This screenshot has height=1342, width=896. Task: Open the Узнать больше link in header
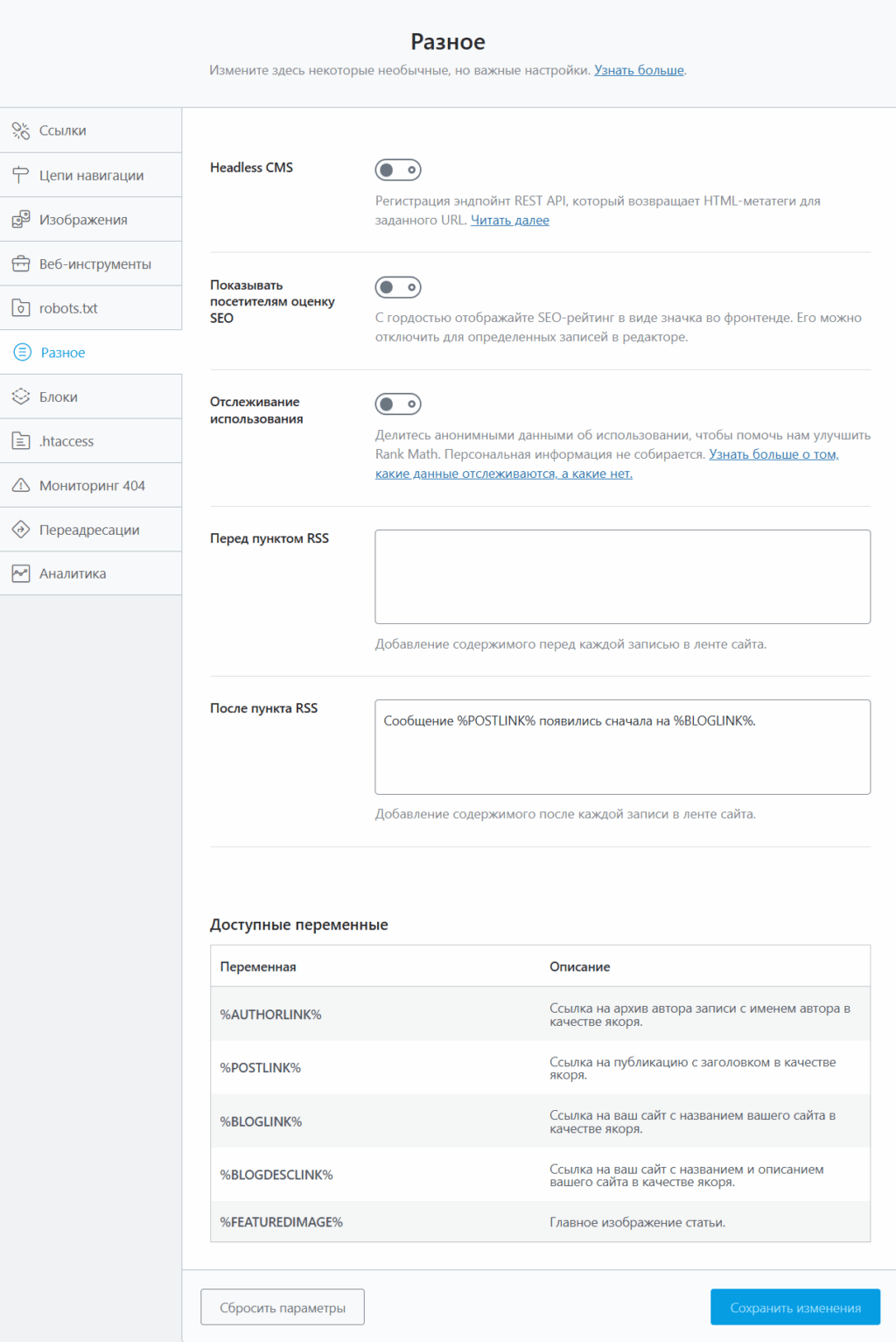(639, 70)
